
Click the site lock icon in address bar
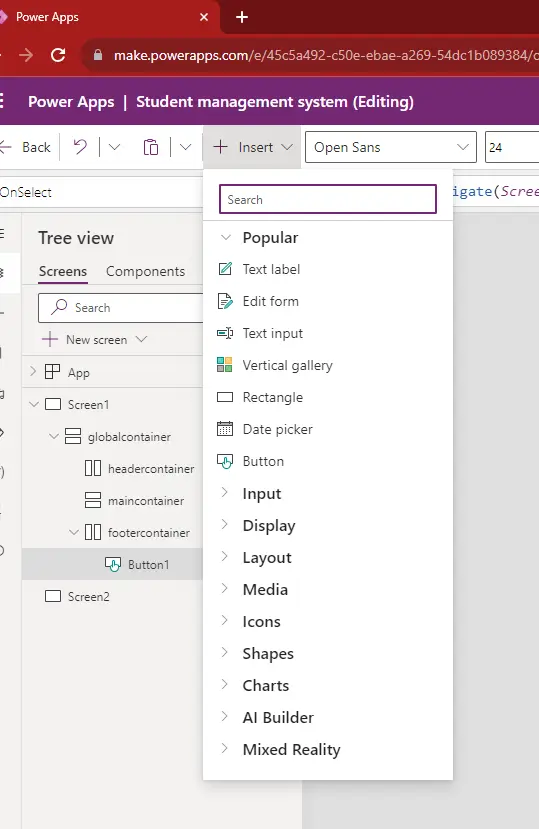(x=98, y=54)
